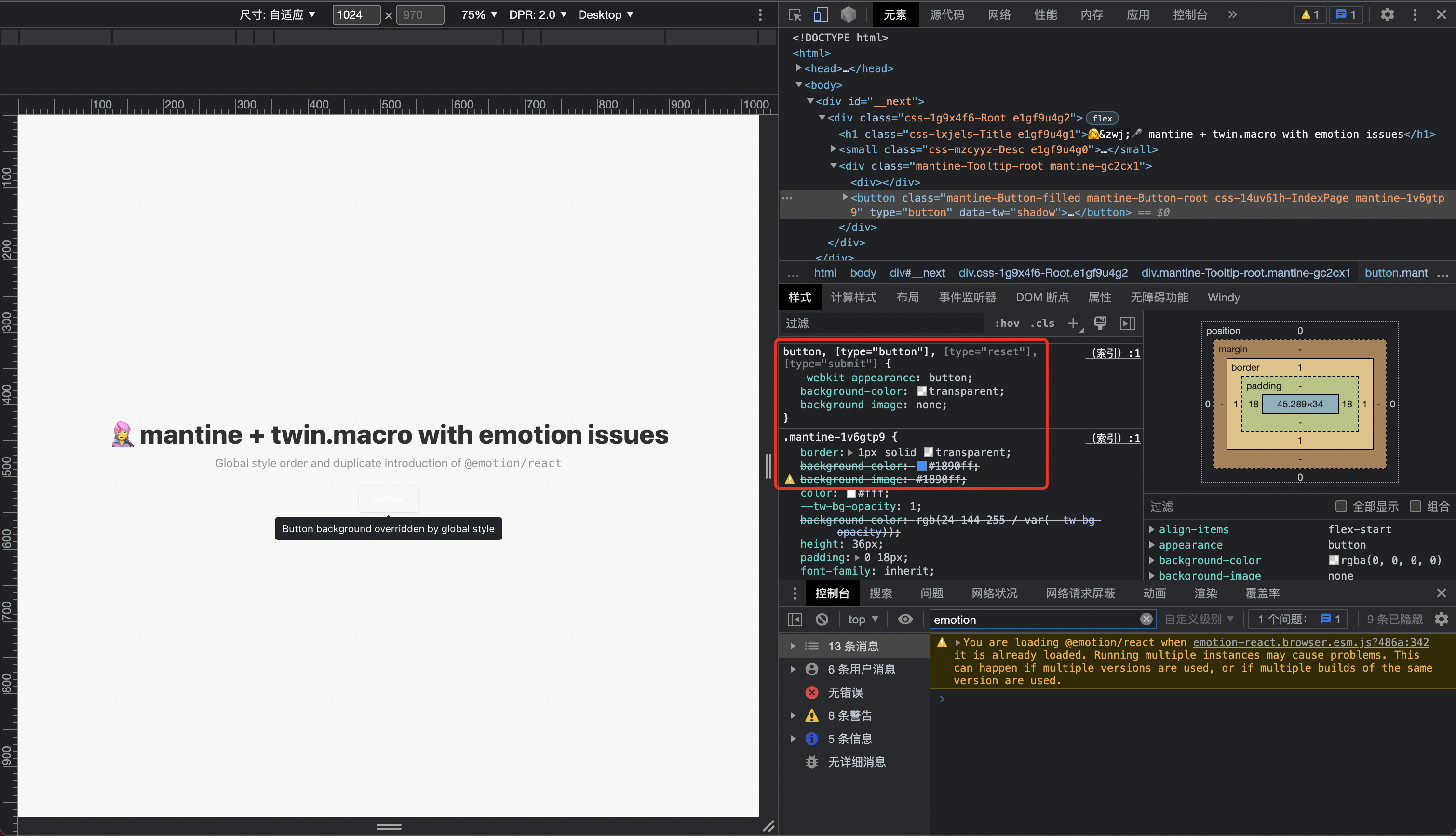Click the viewport width field 1024
This screenshot has width=1456, height=836.
[x=356, y=15]
